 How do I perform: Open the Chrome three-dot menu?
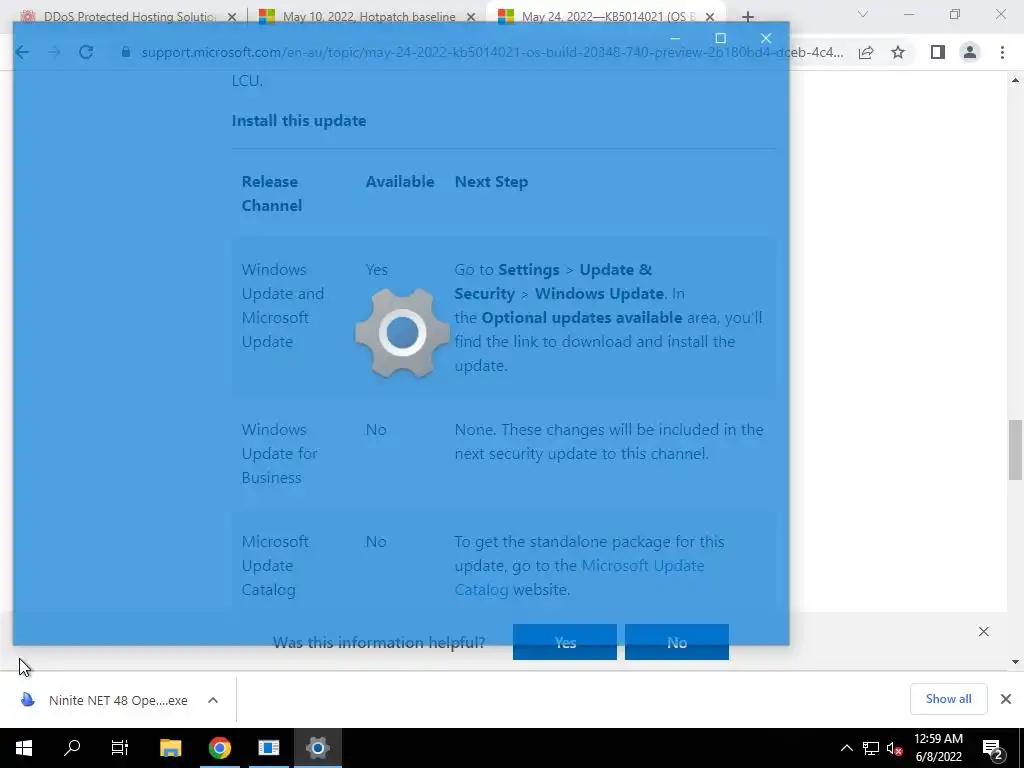click(x=1002, y=52)
